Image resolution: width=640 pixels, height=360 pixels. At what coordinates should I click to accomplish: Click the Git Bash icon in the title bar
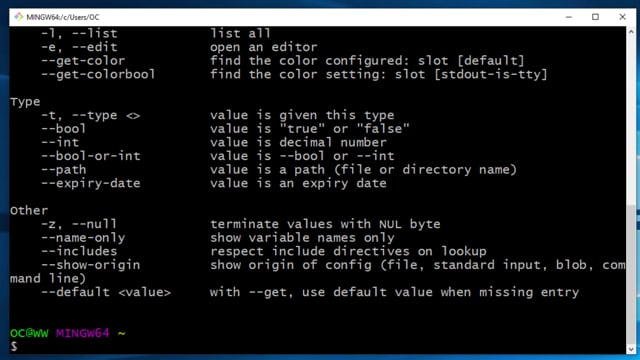tap(18, 17)
